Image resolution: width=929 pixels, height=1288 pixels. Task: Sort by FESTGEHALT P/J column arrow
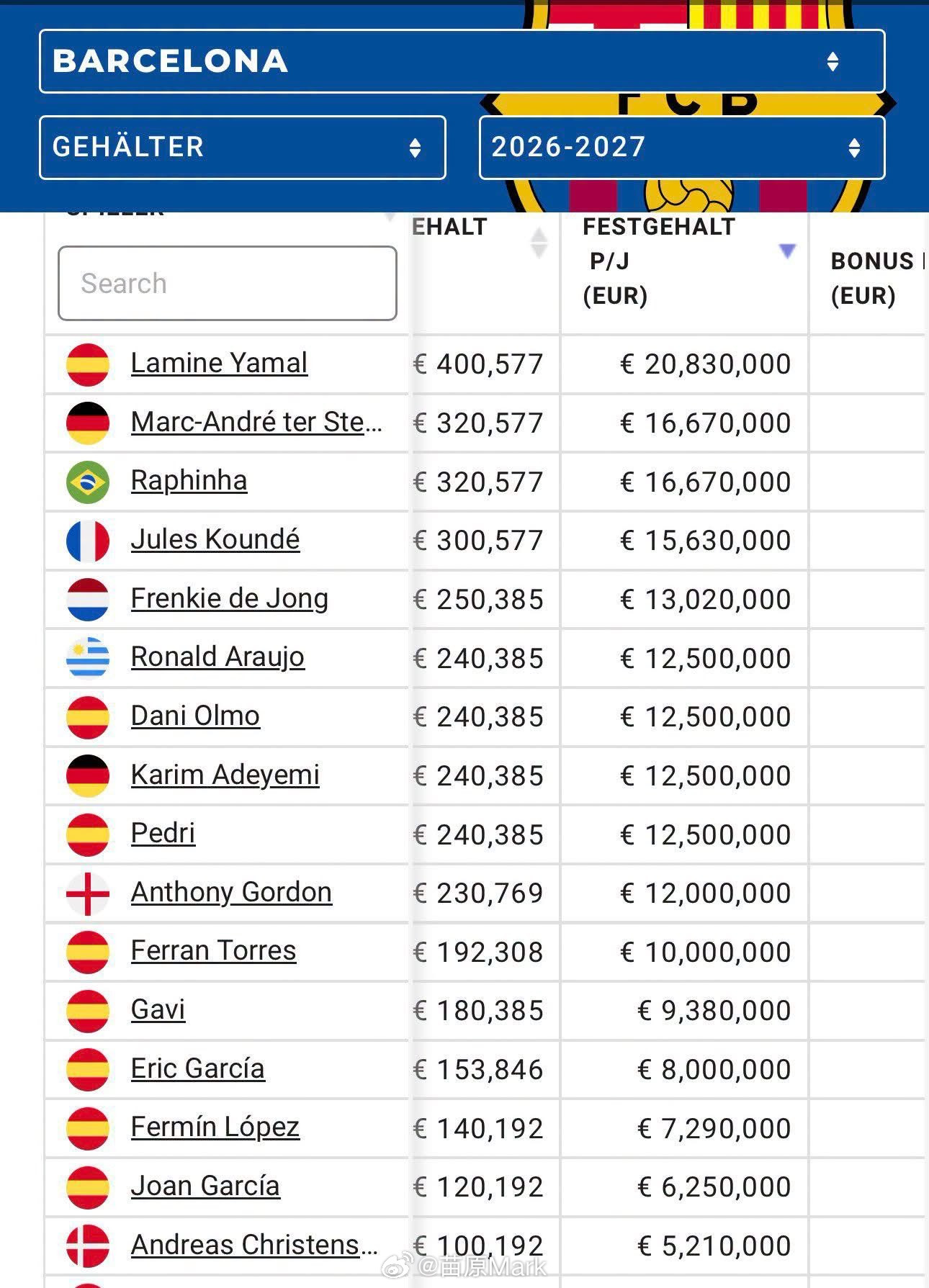coord(787,251)
